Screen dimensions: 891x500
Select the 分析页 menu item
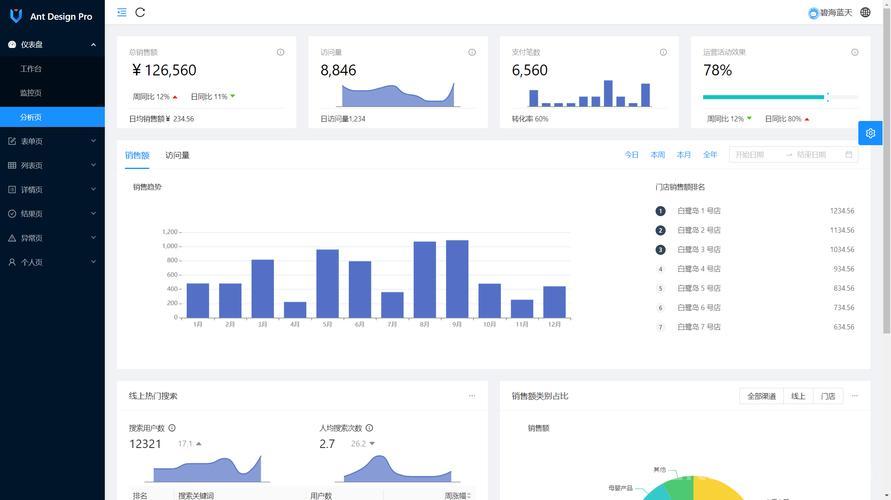tap(52, 117)
